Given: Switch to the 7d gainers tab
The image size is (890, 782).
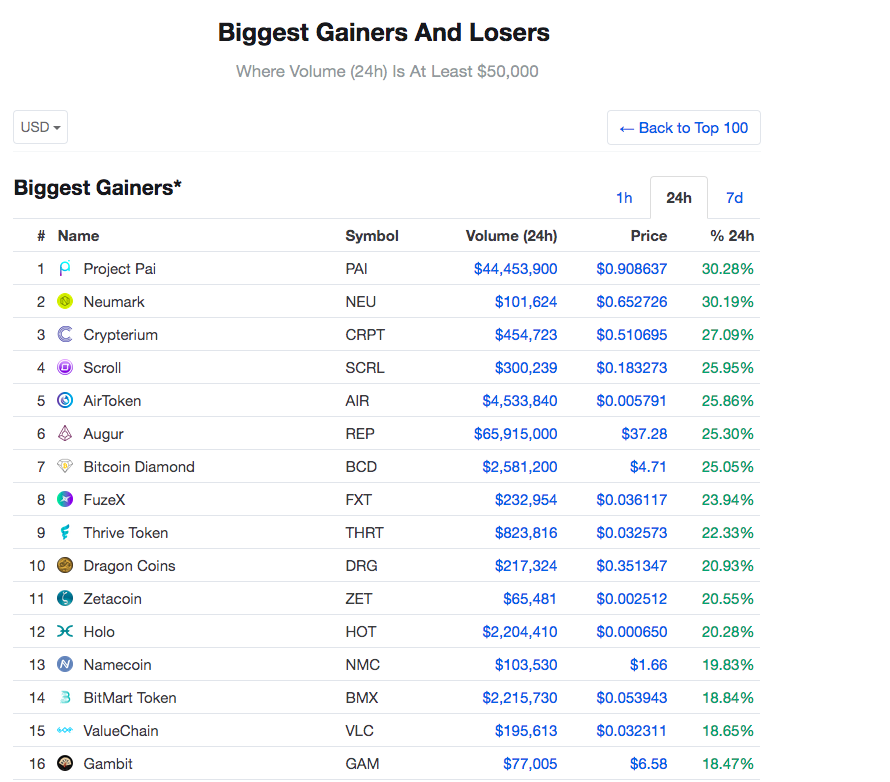Looking at the screenshot, I should (x=734, y=197).
